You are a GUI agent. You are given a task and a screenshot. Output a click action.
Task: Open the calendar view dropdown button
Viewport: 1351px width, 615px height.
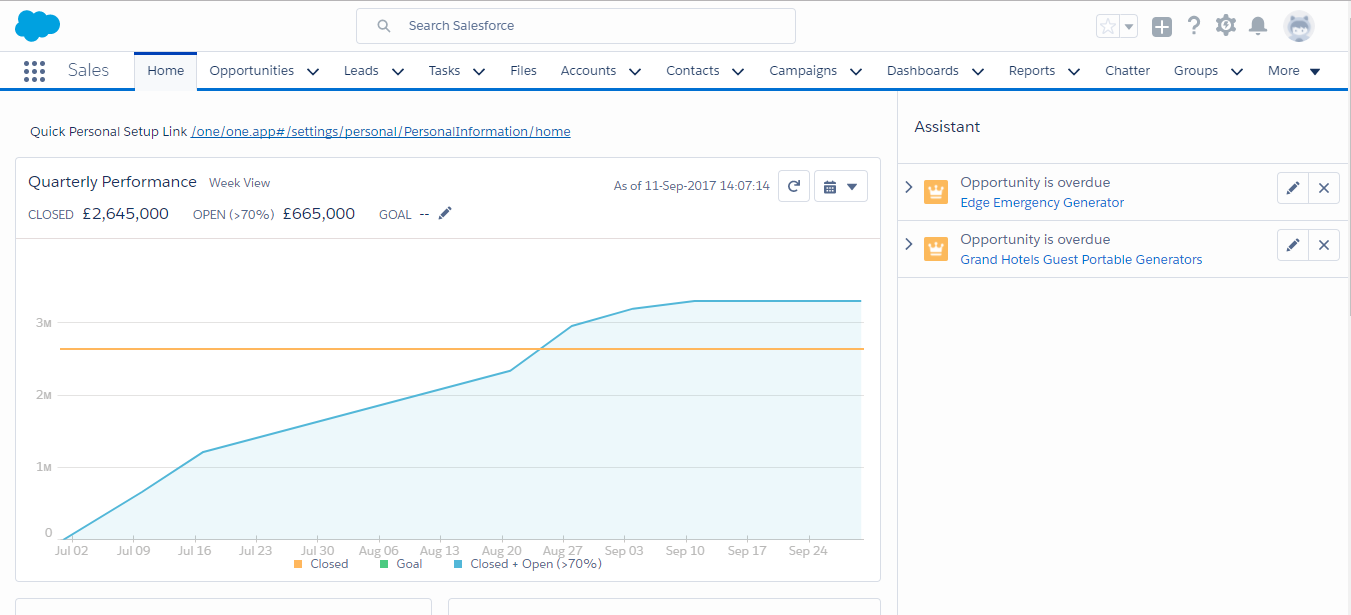[x=841, y=186]
